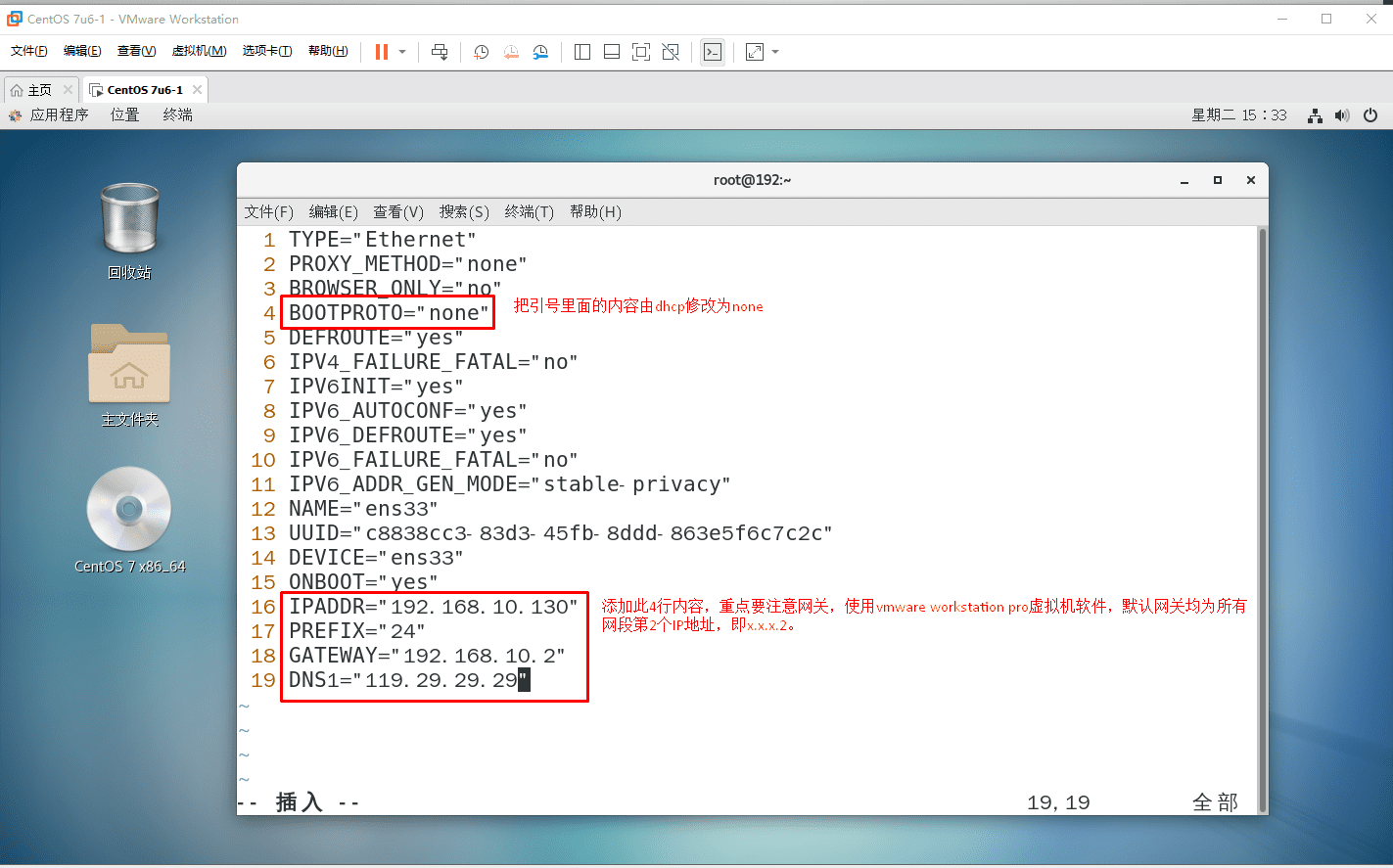Toggle the thumbnail bar panel icon
1393x868 pixels.
612,52
